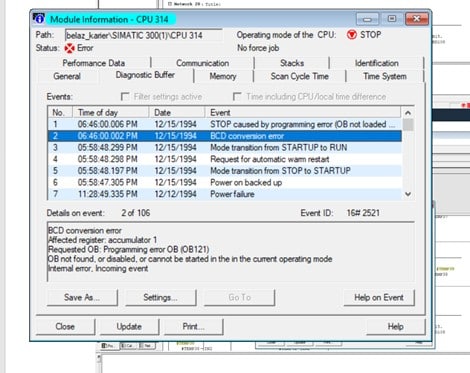Select event 1 STOP caused by programming error
Screen dimensions: 470x373
point(225,124)
